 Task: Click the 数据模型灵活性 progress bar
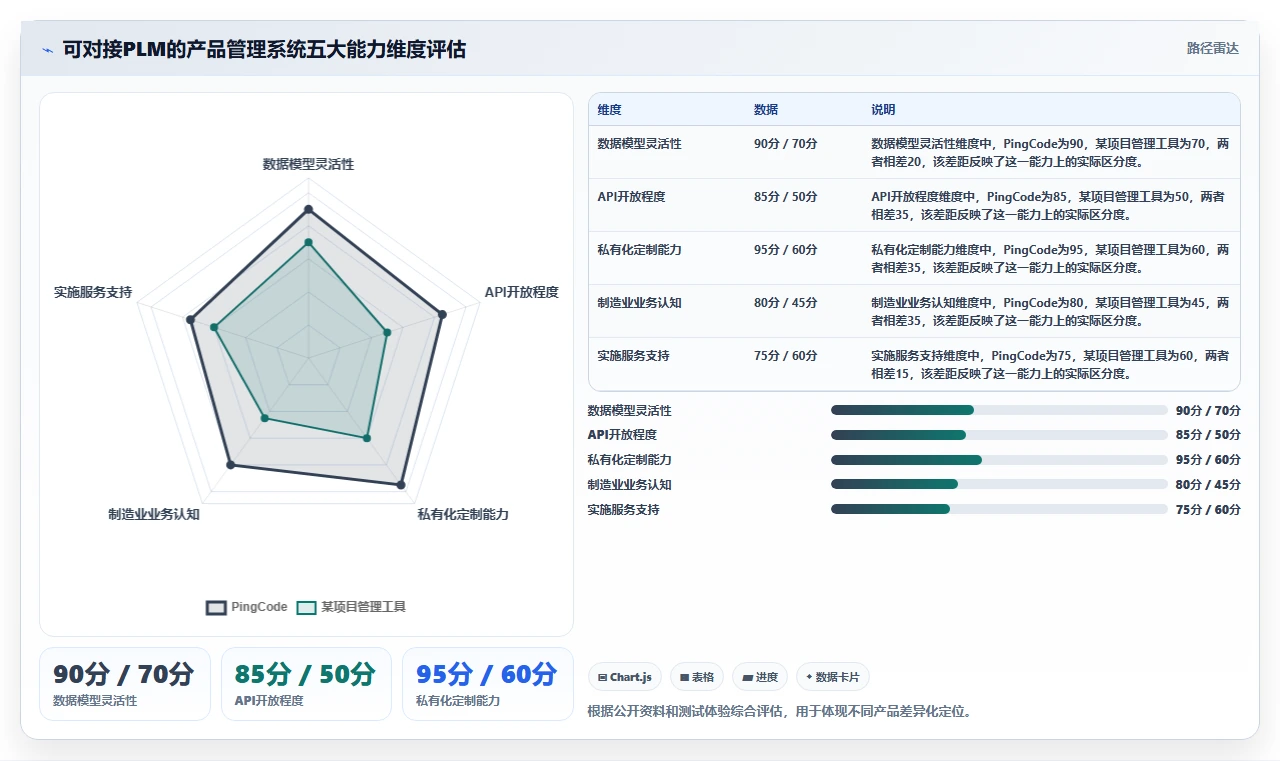click(999, 410)
